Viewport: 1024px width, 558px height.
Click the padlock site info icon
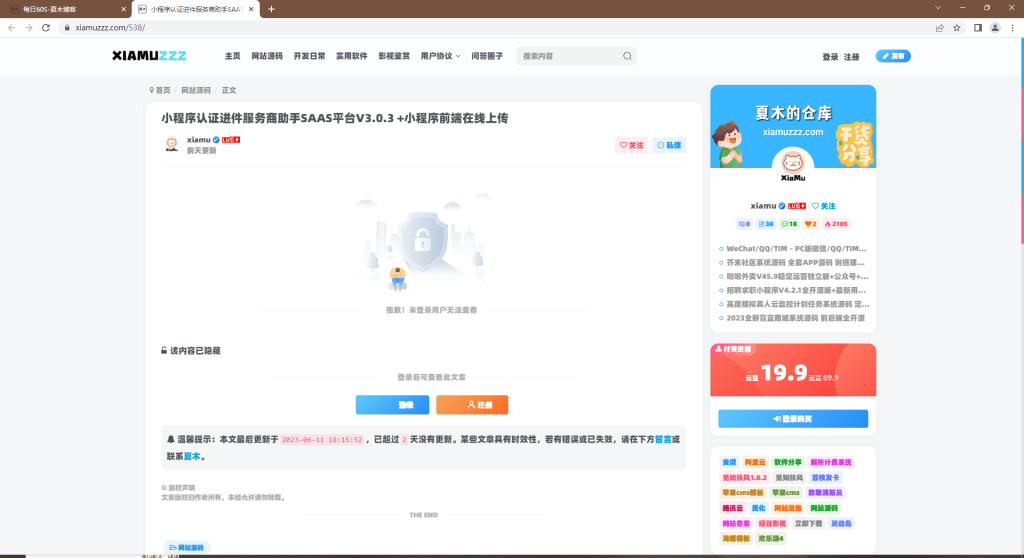(67, 27)
